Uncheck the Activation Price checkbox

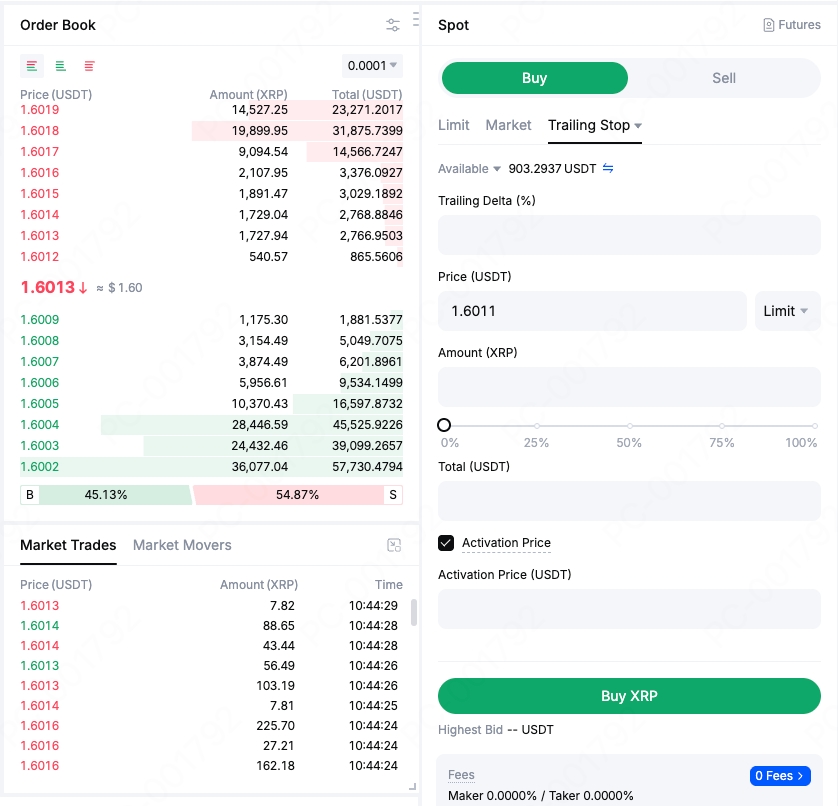tap(446, 543)
